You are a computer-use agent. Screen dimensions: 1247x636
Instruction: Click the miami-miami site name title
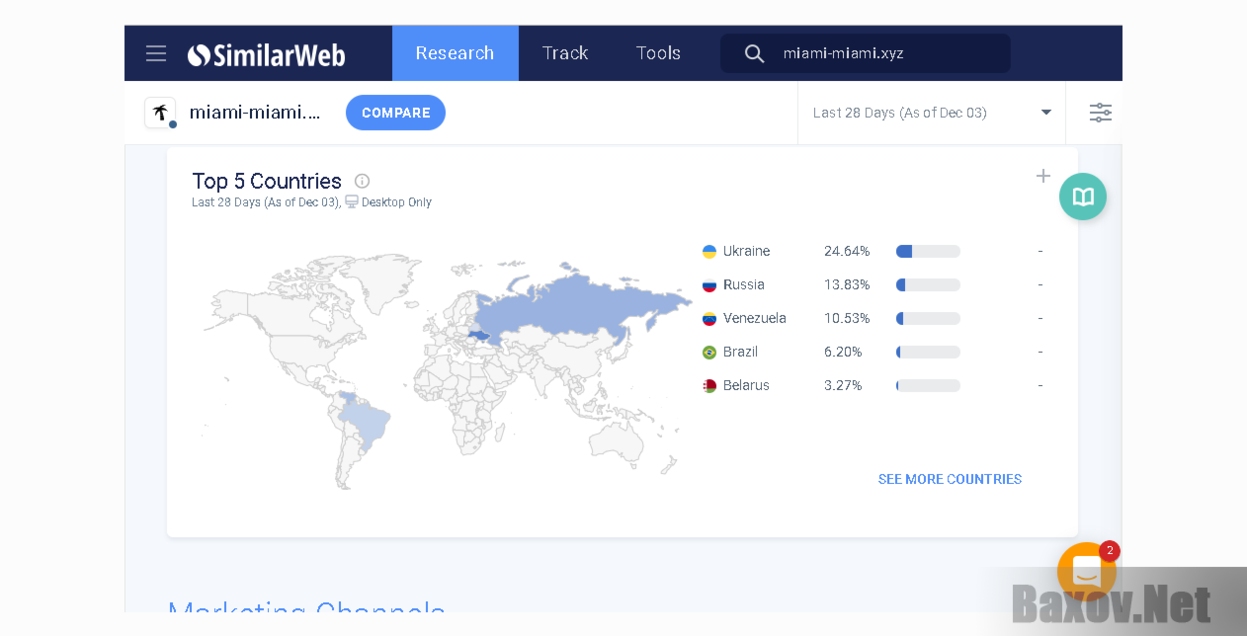255,112
